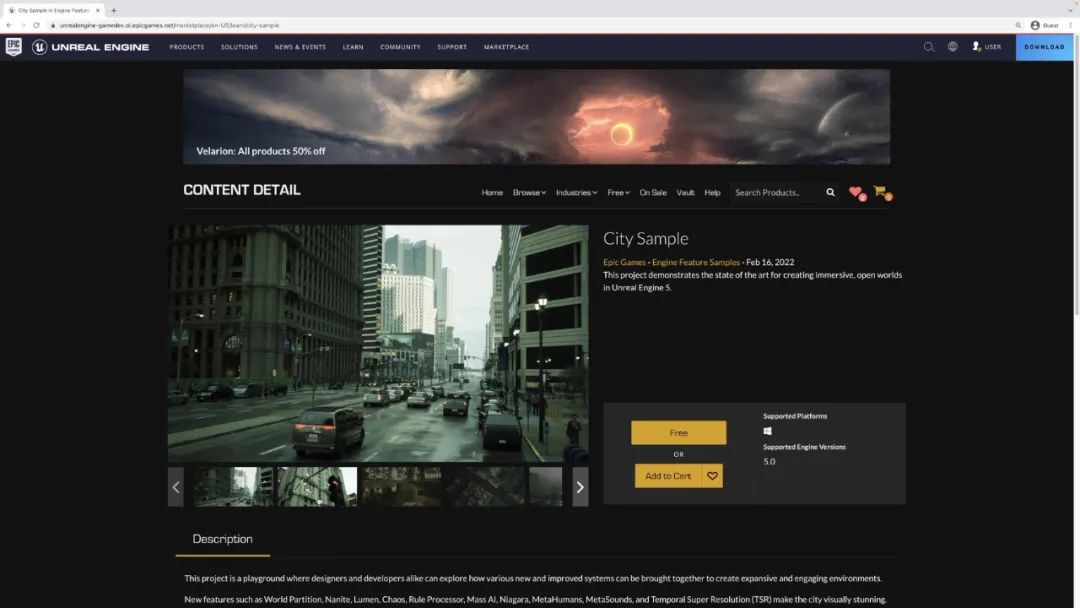The image size is (1080, 608).
Task: Expand the Browse dropdown menu
Action: pos(529,192)
